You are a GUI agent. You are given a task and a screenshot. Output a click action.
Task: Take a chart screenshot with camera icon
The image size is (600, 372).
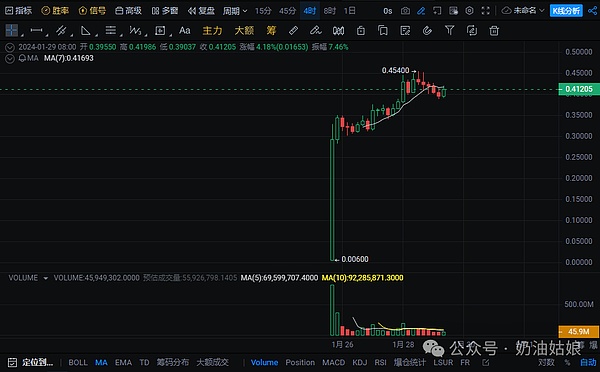tap(405, 11)
